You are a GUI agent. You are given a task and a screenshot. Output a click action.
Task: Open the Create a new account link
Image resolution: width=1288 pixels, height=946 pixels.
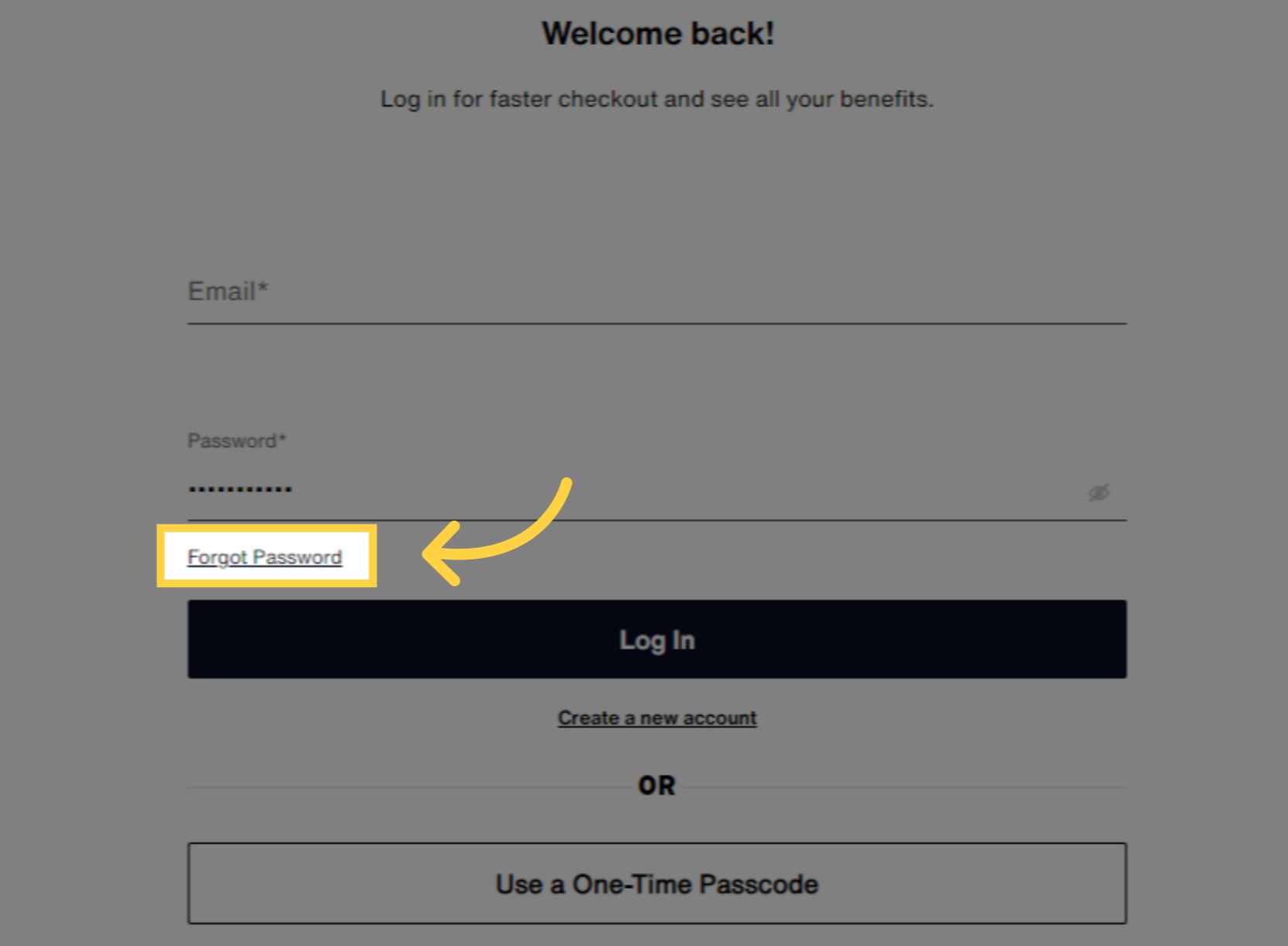[x=656, y=718]
